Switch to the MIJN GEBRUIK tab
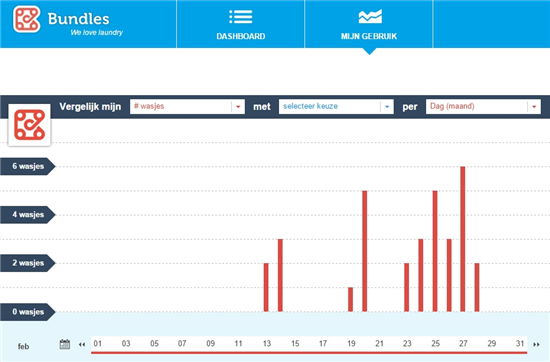Viewport: 550px width, 362px height. [x=369, y=24]
